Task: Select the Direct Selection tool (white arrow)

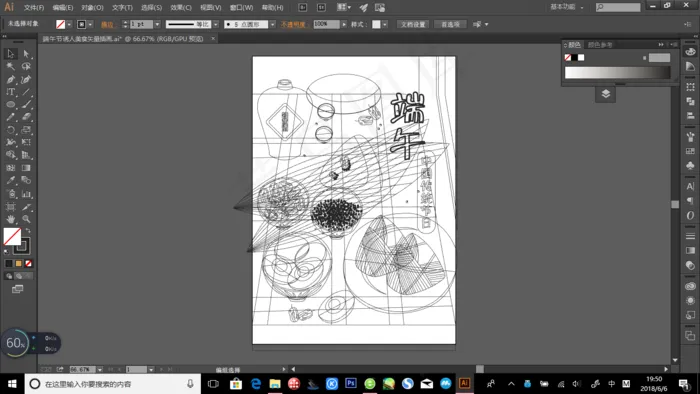Action: coord(26,54)
